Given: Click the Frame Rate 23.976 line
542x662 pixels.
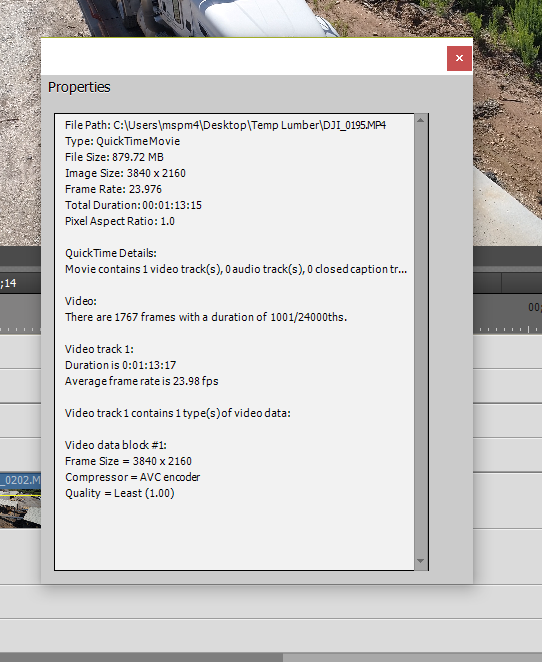Looking at the screenshot, I should pos(114,189).
